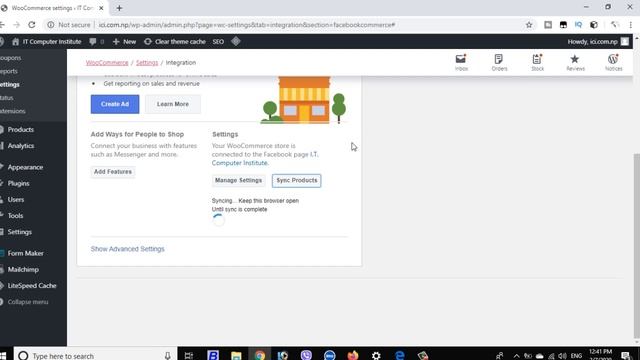Image resolution: width=640 pixels, height=360 pixels.
Task: Click the IT Computer Institute home icon
Action: [16, 42]
